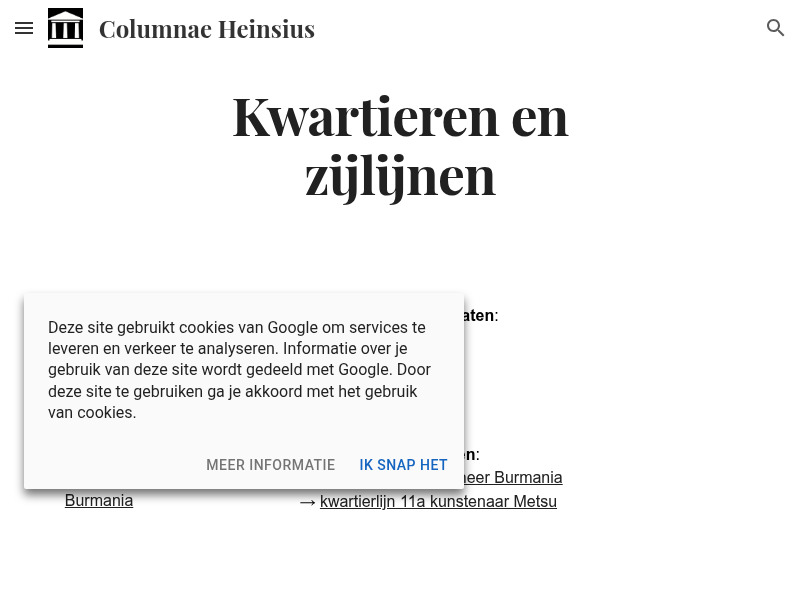Click the cookie consent dialog text
This screenshot has width=800, height=600.
[x=240, y=369]
